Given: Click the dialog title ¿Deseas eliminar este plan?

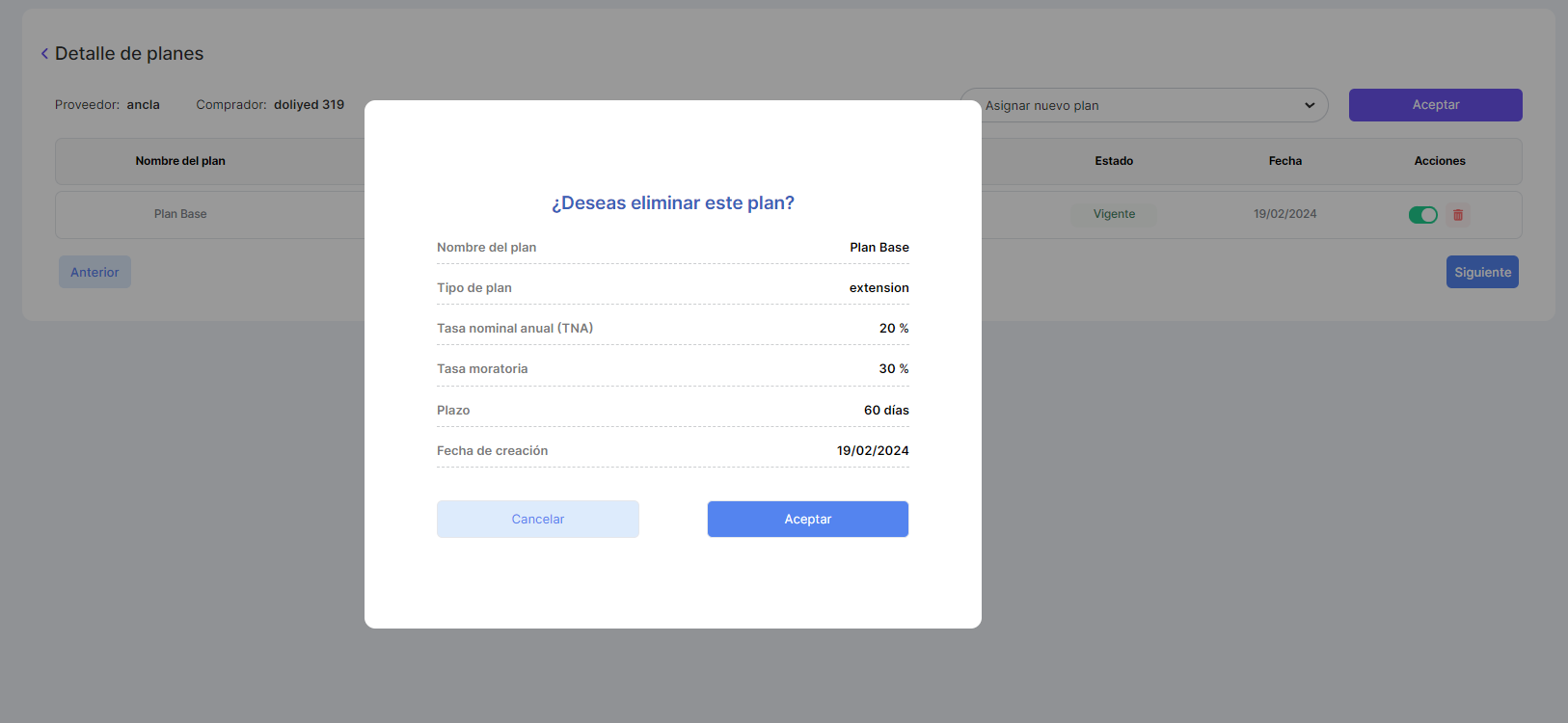Looking at the screenshot, I should coord(672,202).
